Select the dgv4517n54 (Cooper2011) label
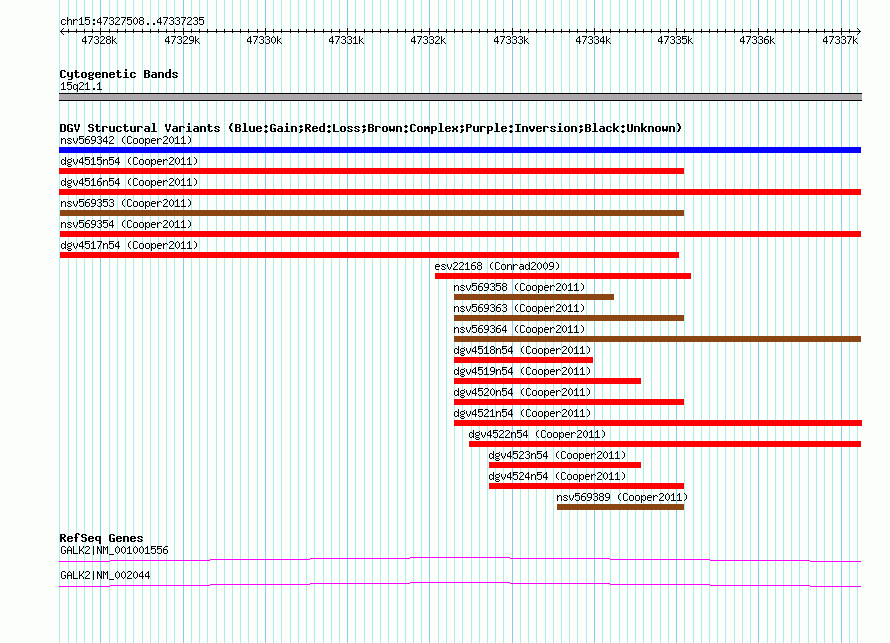 [129, 245]
